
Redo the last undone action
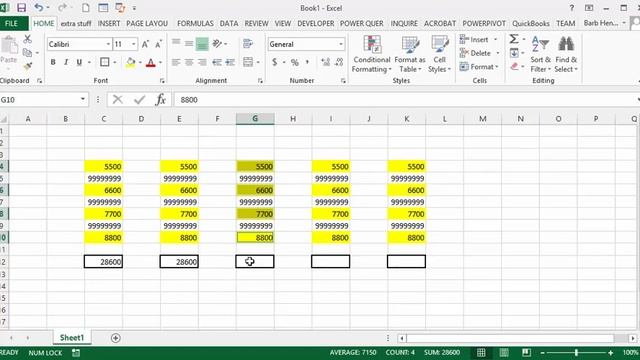(x=62, y=8)
